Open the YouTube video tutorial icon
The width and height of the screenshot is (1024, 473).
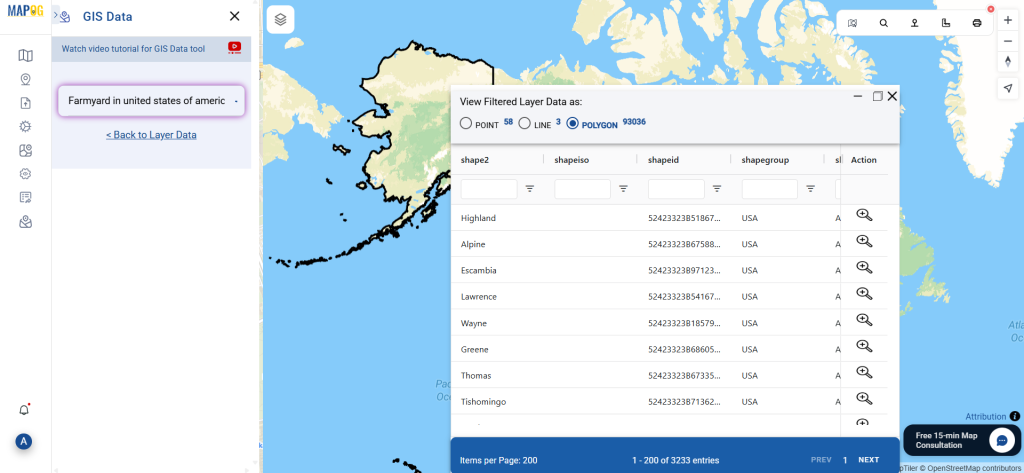pos(235,47)
